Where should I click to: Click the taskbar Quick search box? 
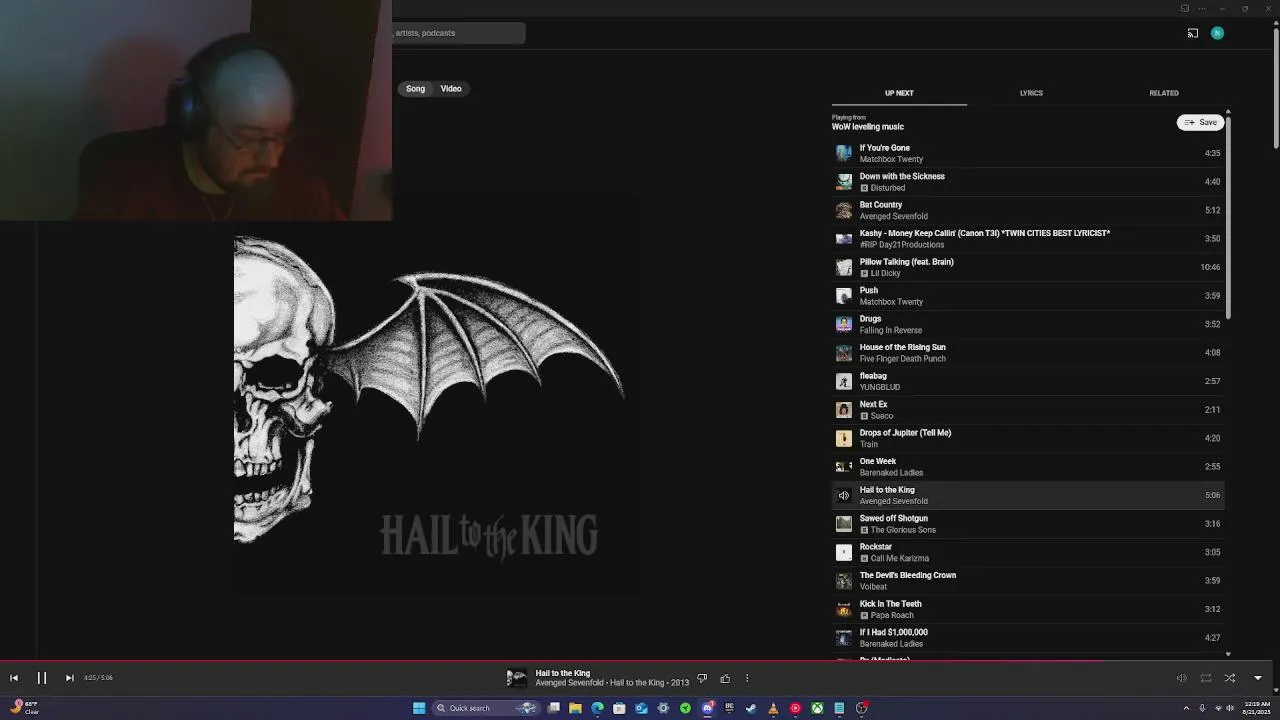tap(485, 708)
